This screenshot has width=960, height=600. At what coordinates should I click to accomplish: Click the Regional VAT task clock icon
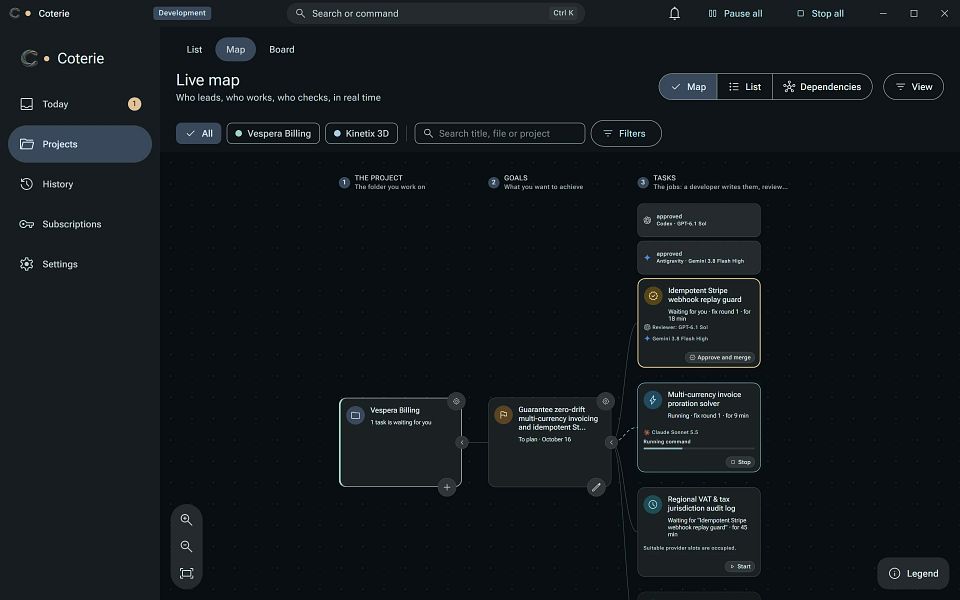(653, 504)
